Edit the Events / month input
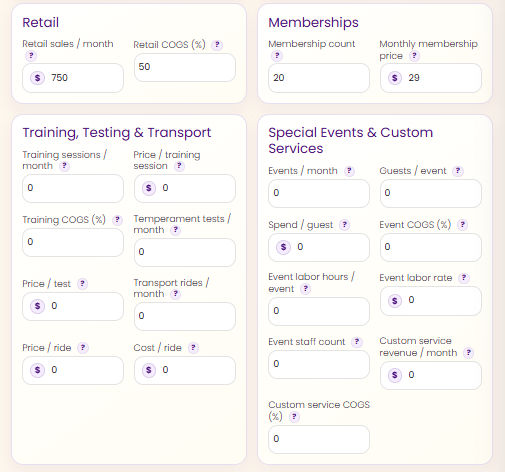 (319, 193)
